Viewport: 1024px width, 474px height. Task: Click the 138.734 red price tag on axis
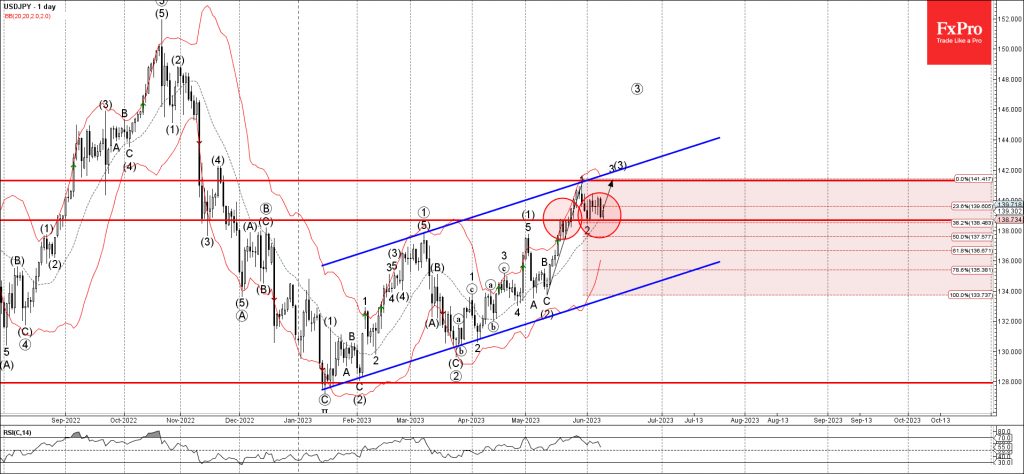click(1009, 220)
